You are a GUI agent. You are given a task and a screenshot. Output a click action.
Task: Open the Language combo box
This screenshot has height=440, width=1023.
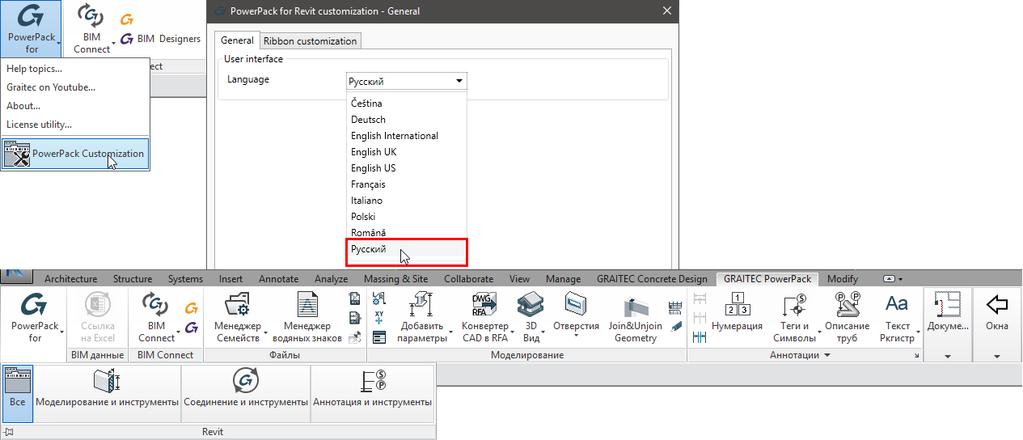tap(406, 82)
